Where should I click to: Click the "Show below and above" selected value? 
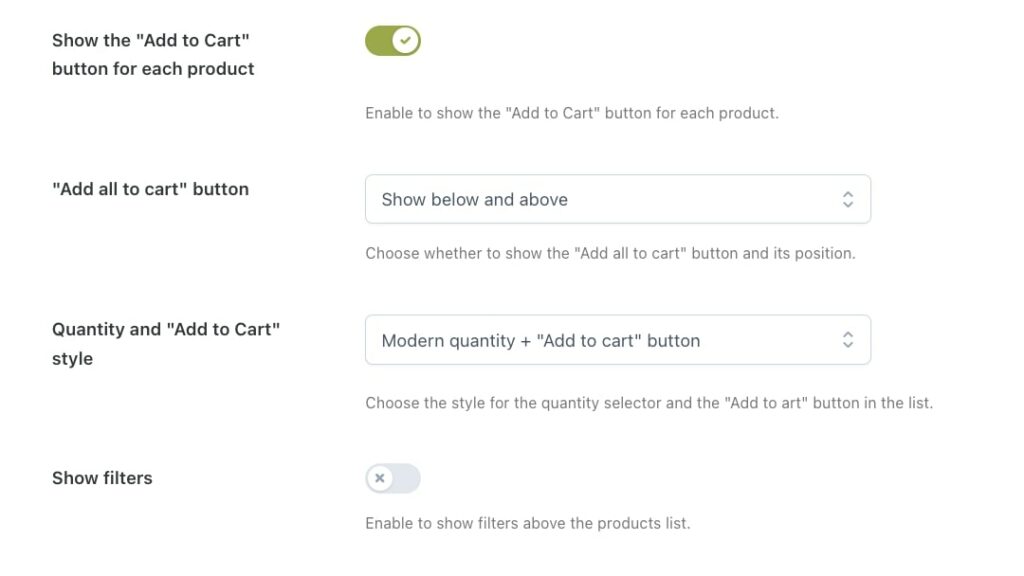[474, 199]
